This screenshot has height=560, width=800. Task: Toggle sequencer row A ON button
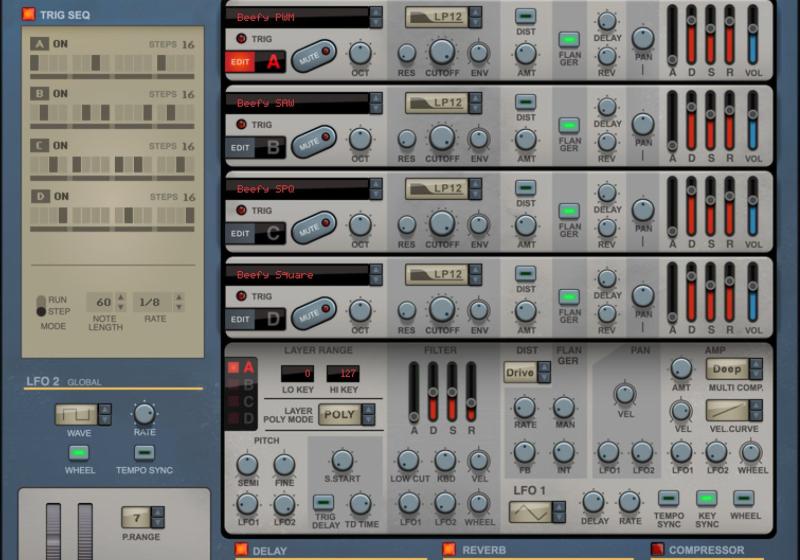click(60, 44)
